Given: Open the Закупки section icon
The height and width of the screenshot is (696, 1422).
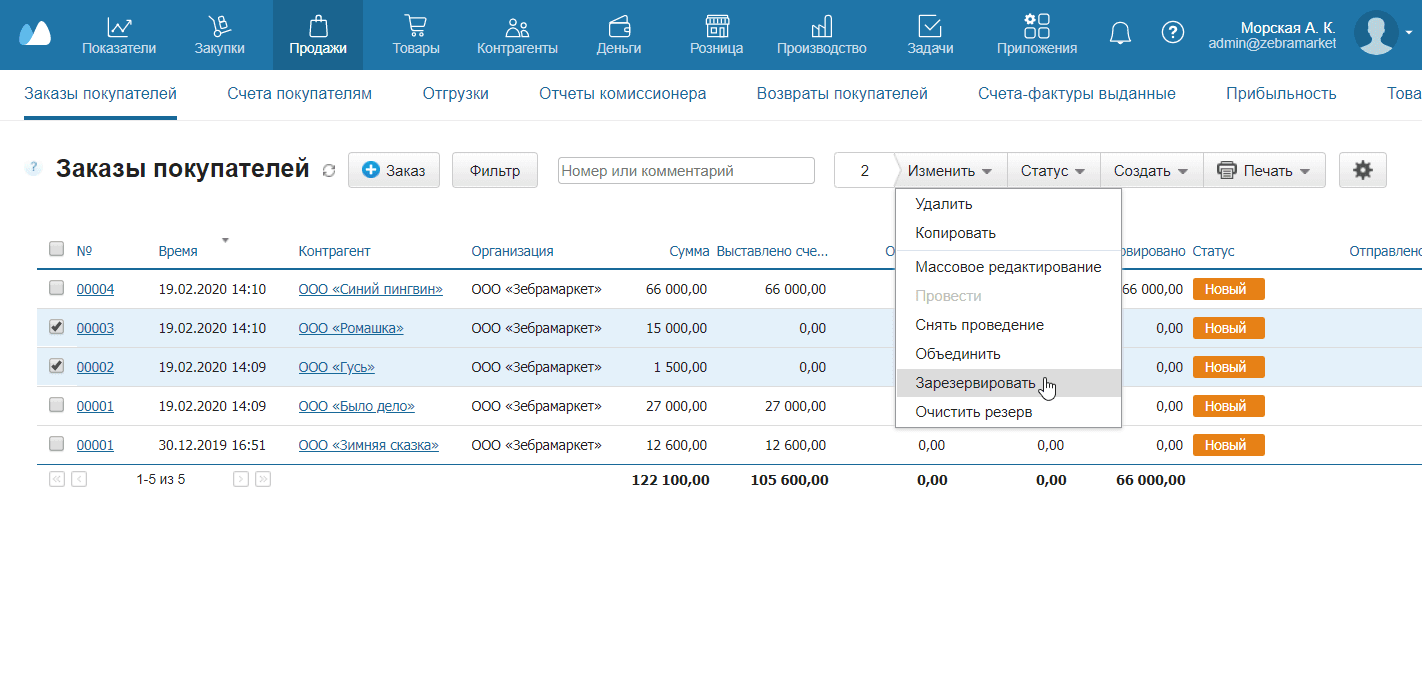Looking at the screenshot, I should [x=219, y=26].
